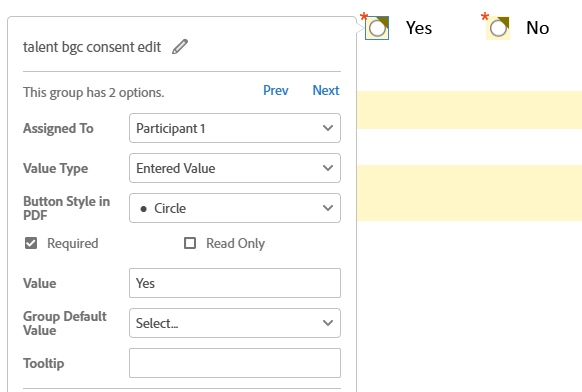The image size is (582, 392).
Task: Open Button Style in PDF dropdown
Action: tap(235, 208)
